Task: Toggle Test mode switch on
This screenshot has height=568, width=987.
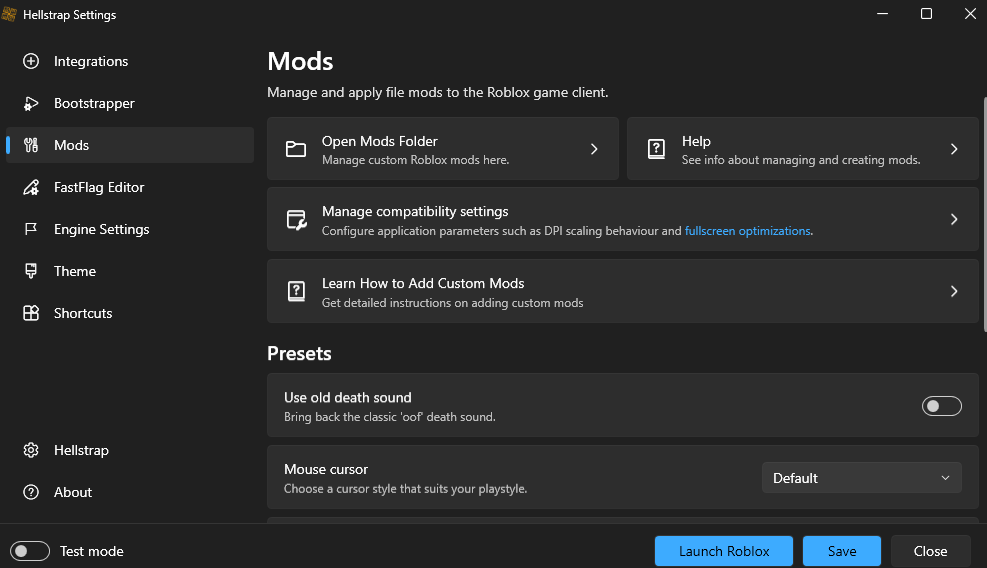Action: 30,551
